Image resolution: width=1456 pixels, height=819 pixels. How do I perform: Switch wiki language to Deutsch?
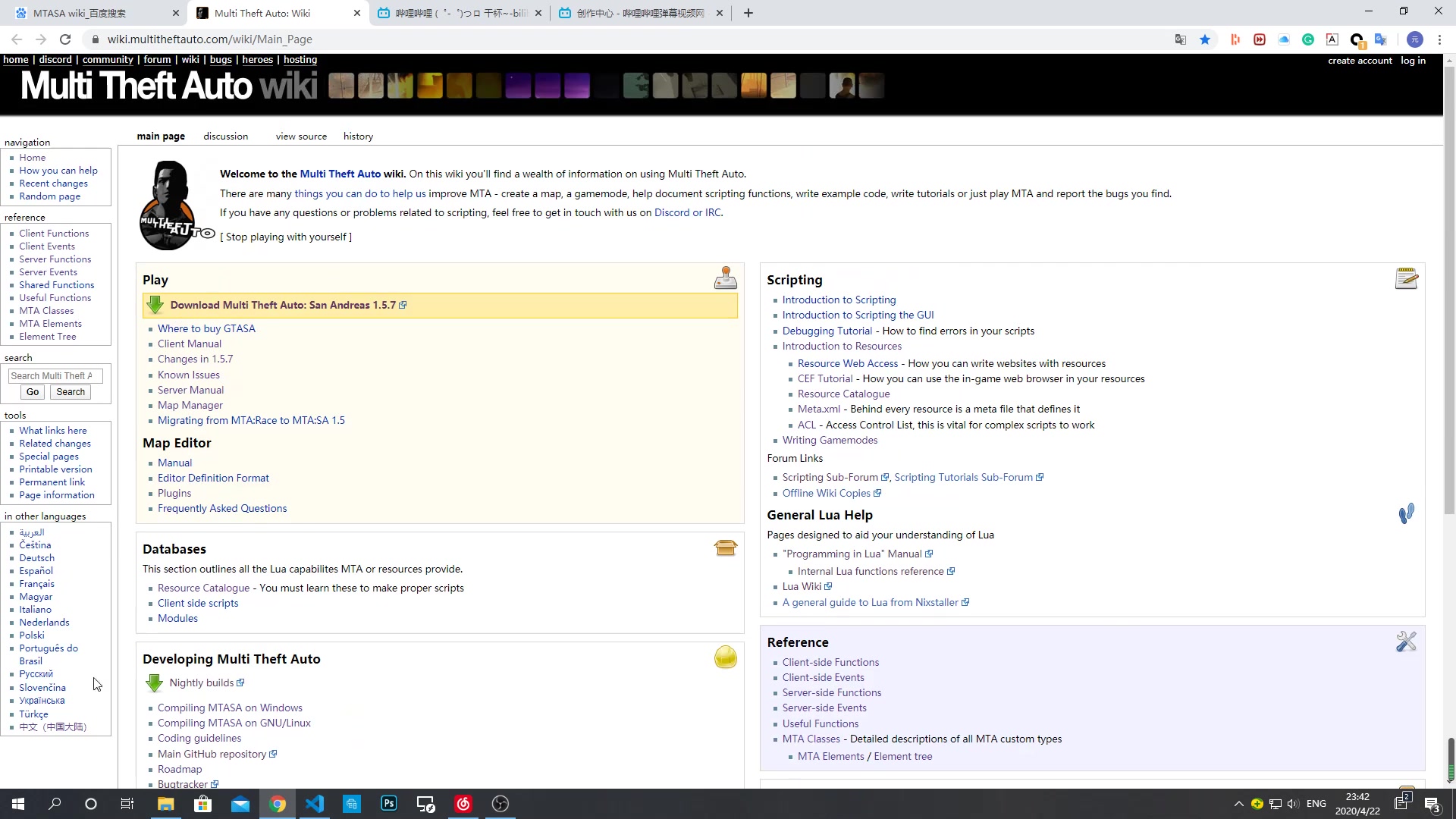point(36,558)
